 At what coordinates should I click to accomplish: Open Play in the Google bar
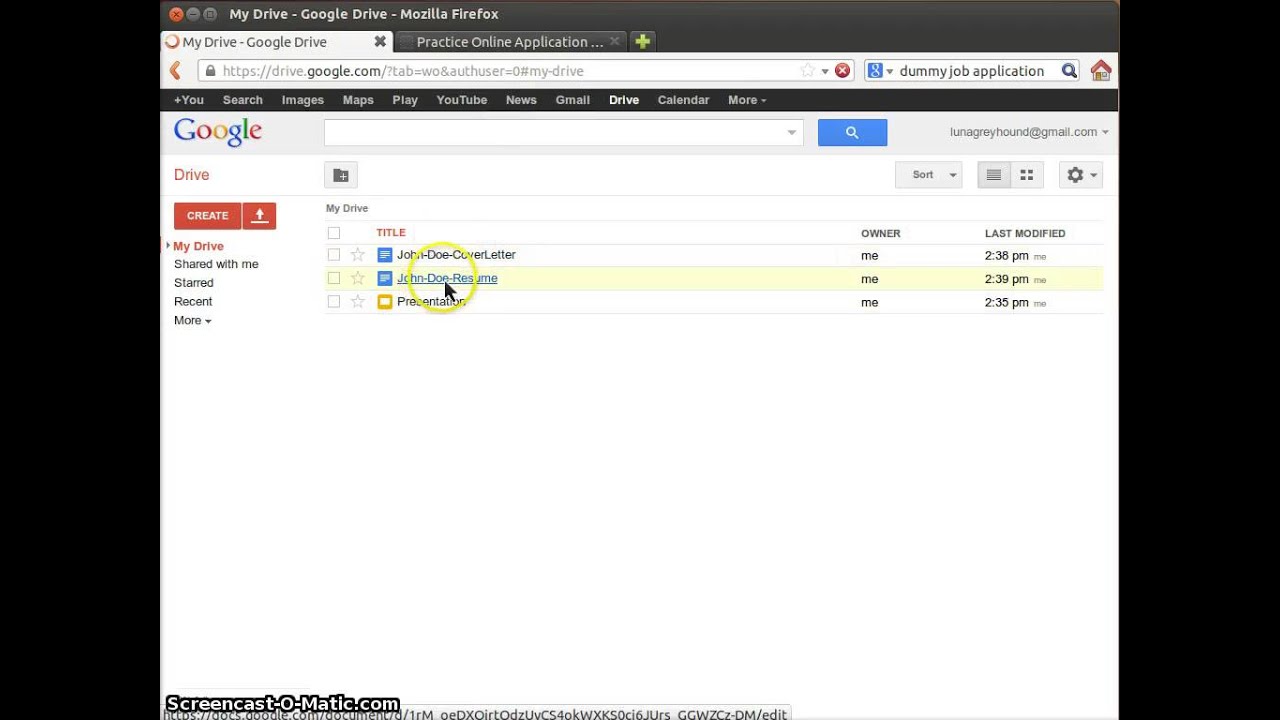coord(405,100)
